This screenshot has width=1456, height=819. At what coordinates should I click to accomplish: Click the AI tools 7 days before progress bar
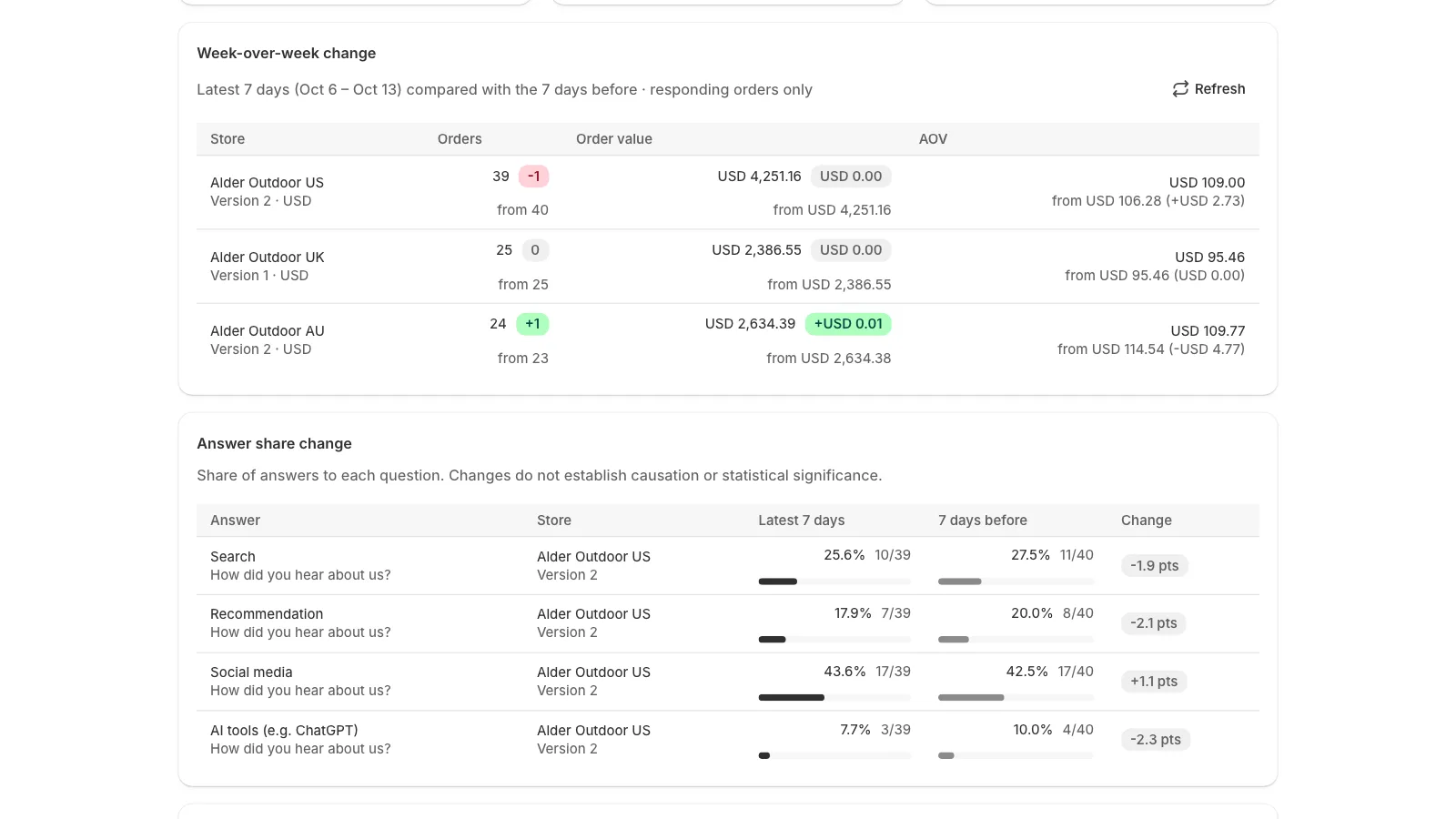(1016, 756)
